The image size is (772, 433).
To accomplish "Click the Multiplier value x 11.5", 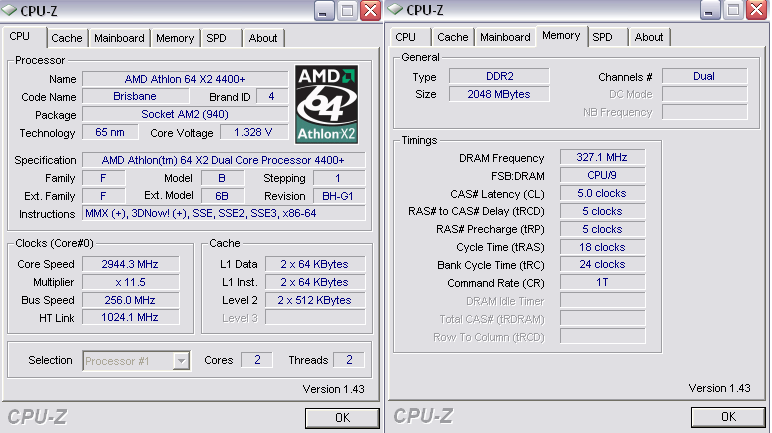I will pyautogui.click(x=130, y=282).
